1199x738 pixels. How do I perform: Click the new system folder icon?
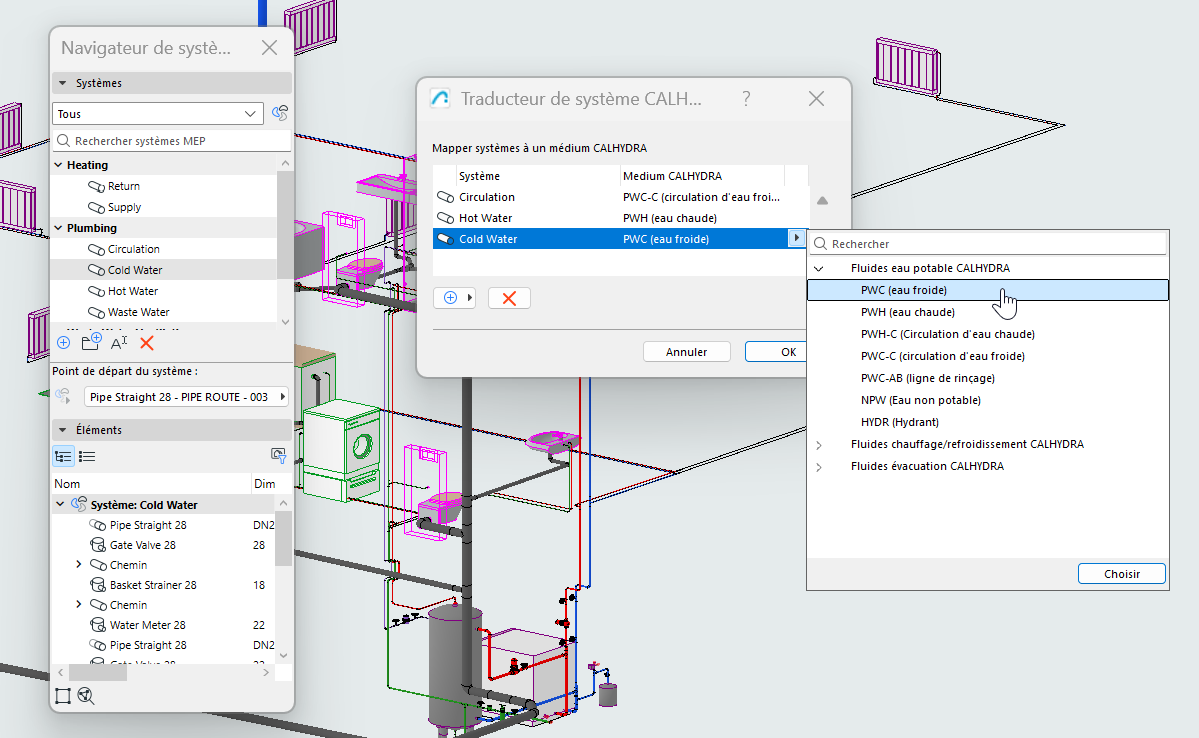[x=91, y=343]
